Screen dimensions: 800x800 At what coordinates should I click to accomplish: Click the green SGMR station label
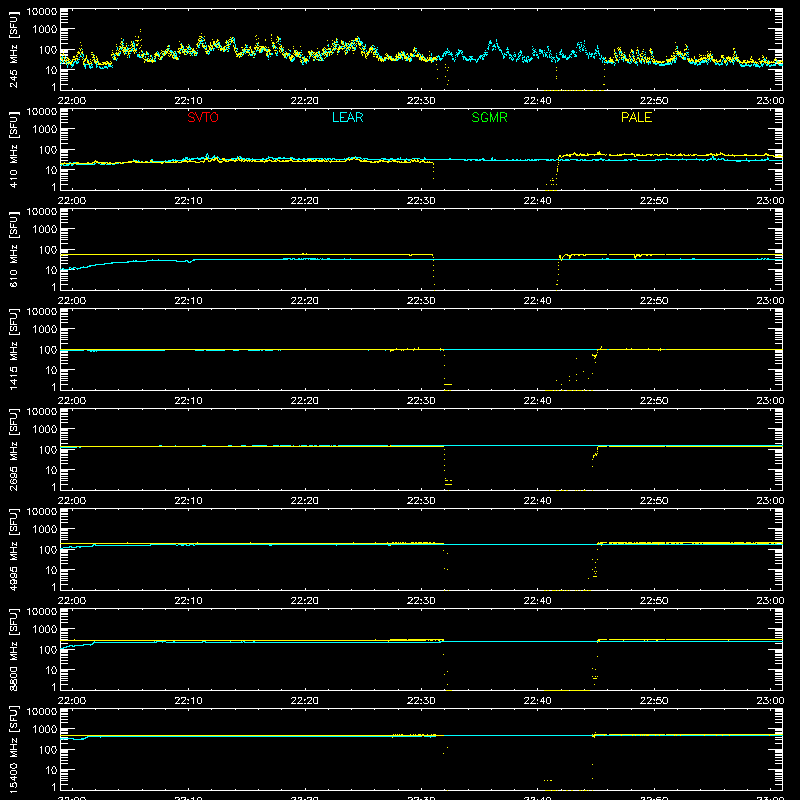(489, 117)
